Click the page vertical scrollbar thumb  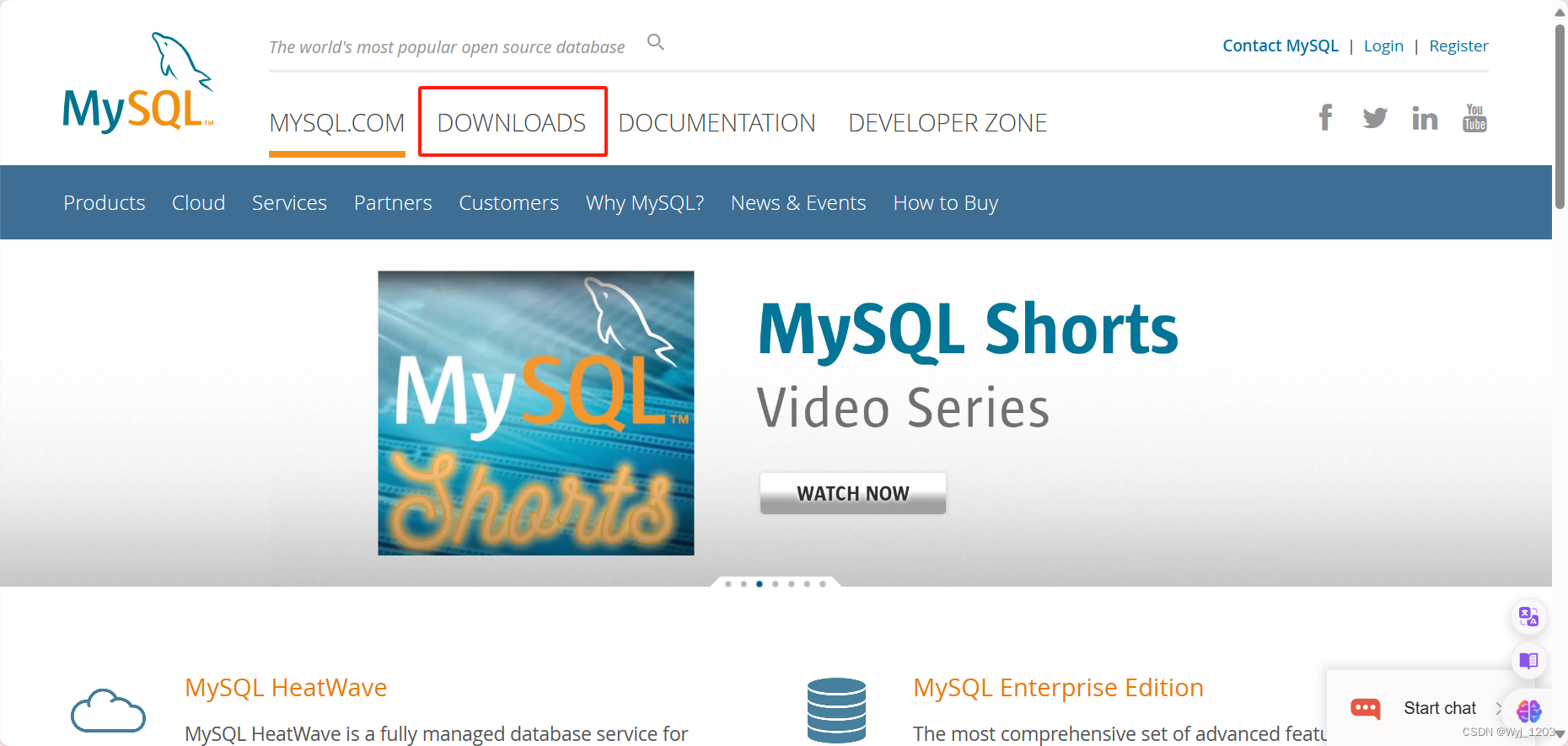1560,115
